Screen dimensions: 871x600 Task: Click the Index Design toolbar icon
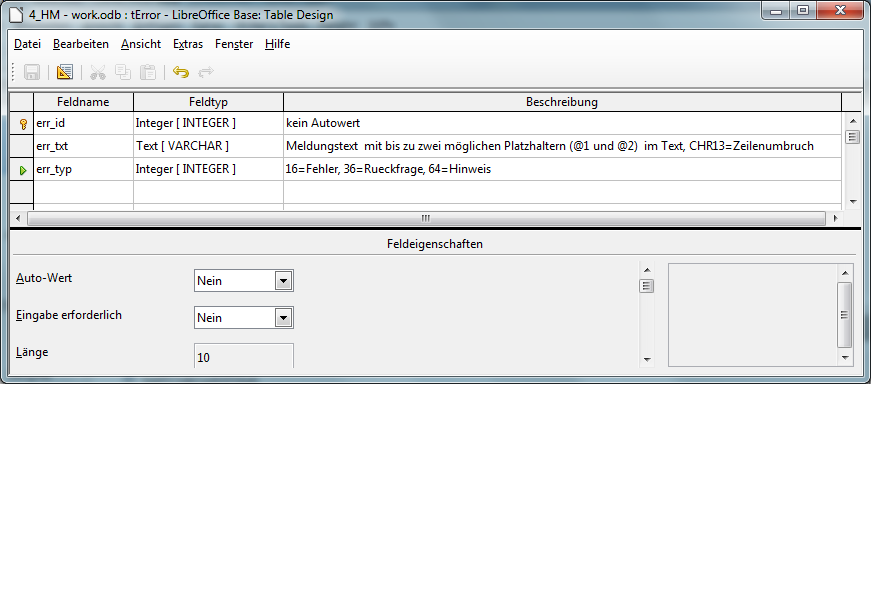tap(65, 72)
